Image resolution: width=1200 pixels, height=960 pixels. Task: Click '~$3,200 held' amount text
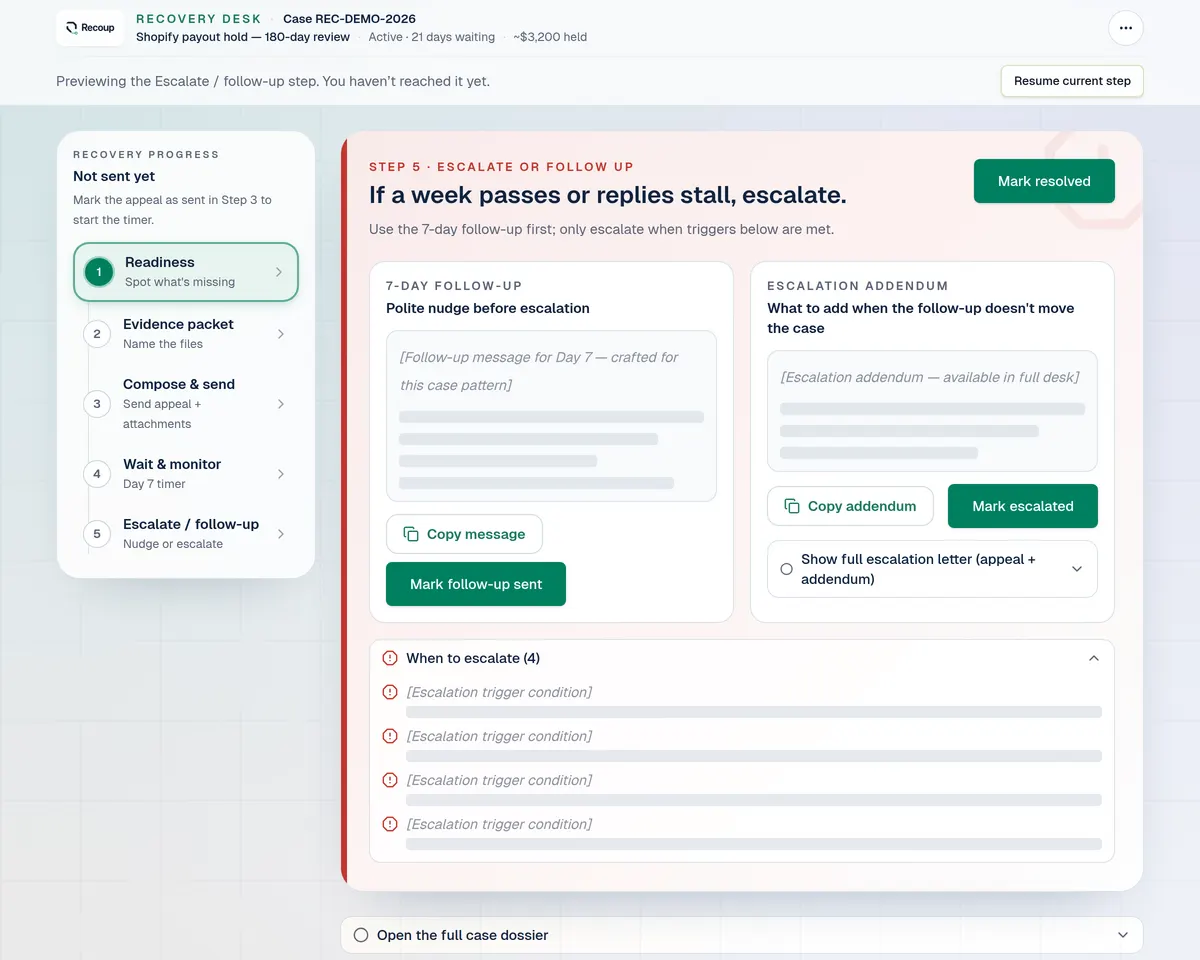click(x=550, y=37)
